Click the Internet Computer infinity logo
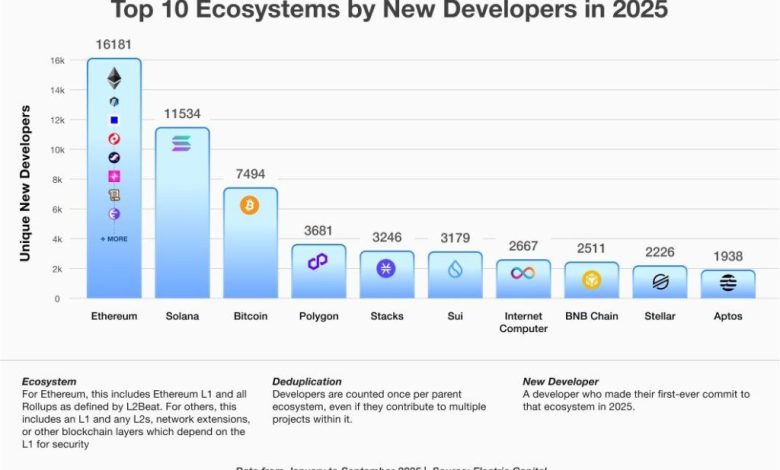This screenshot has width=780, height=470. pyautogui.click(x=523, y=273)
